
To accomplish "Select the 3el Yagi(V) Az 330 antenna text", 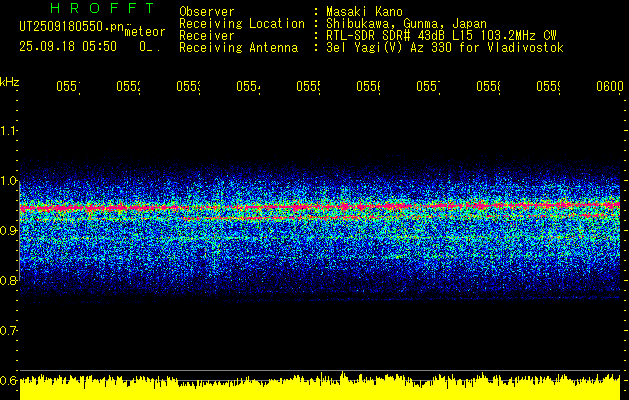I will pos(445,48).
